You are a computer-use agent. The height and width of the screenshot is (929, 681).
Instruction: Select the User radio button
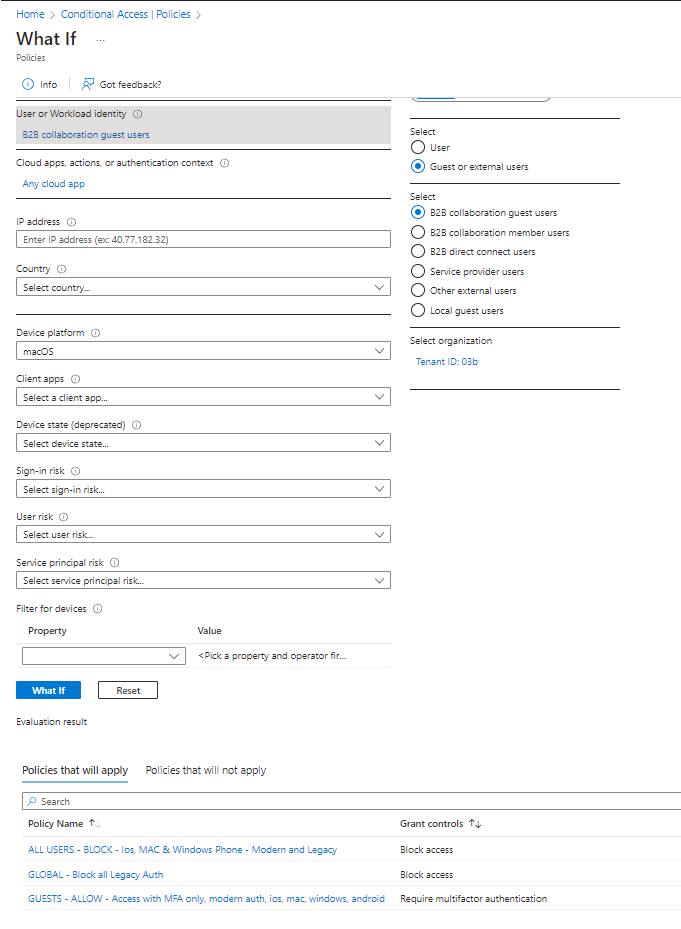(418, 147)
